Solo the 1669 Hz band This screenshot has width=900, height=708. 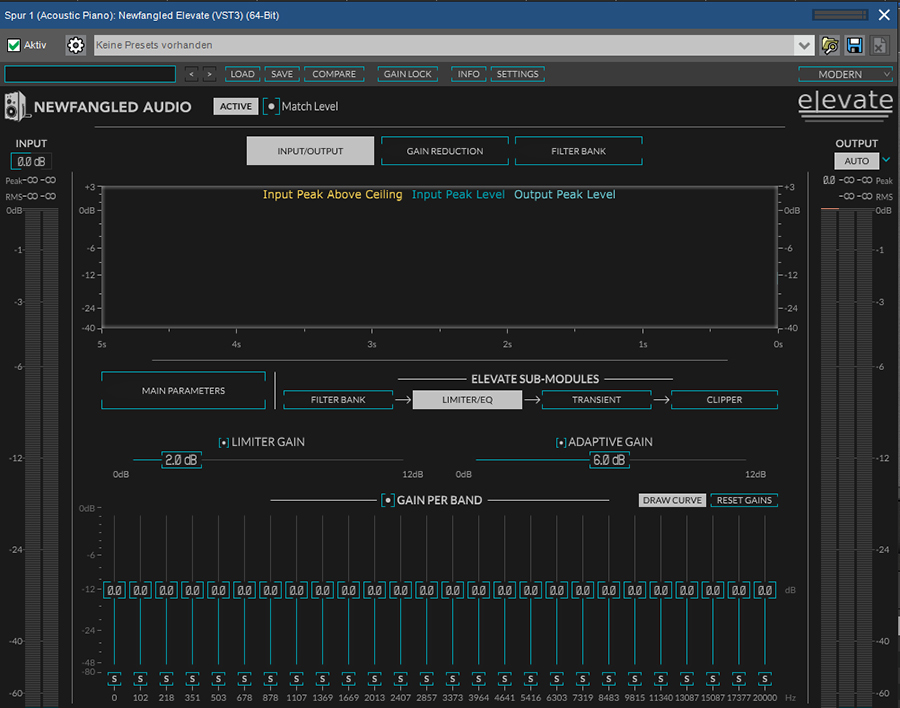tap(348, 679)
